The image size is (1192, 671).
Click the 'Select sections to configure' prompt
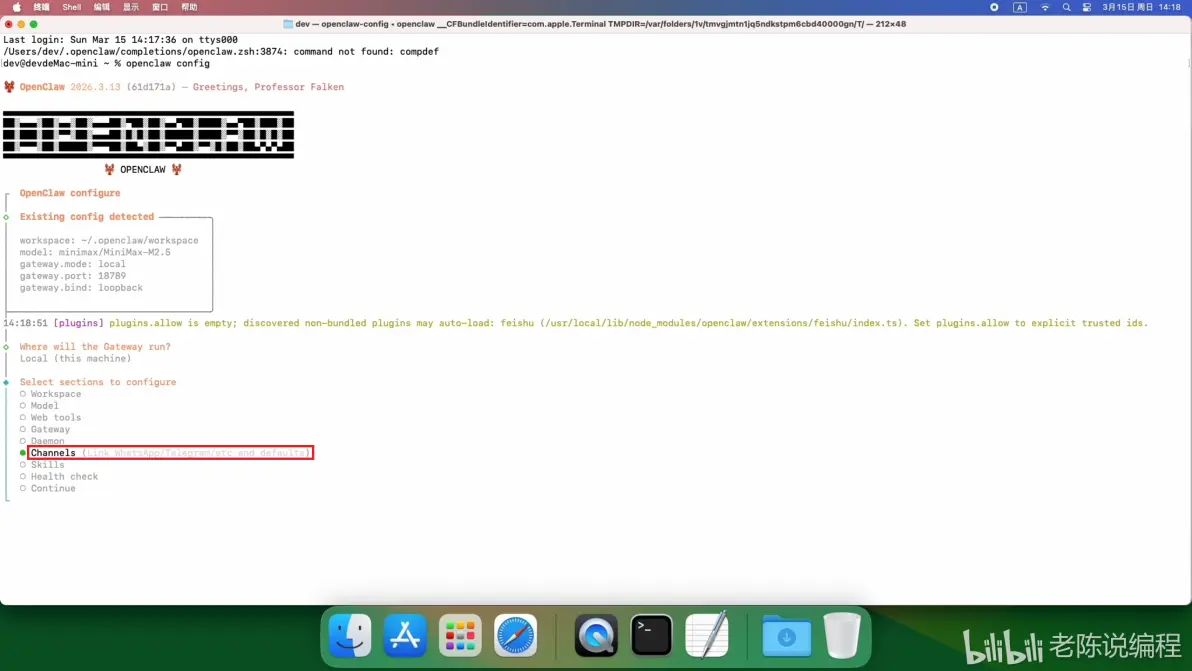[x=98, y=382]
